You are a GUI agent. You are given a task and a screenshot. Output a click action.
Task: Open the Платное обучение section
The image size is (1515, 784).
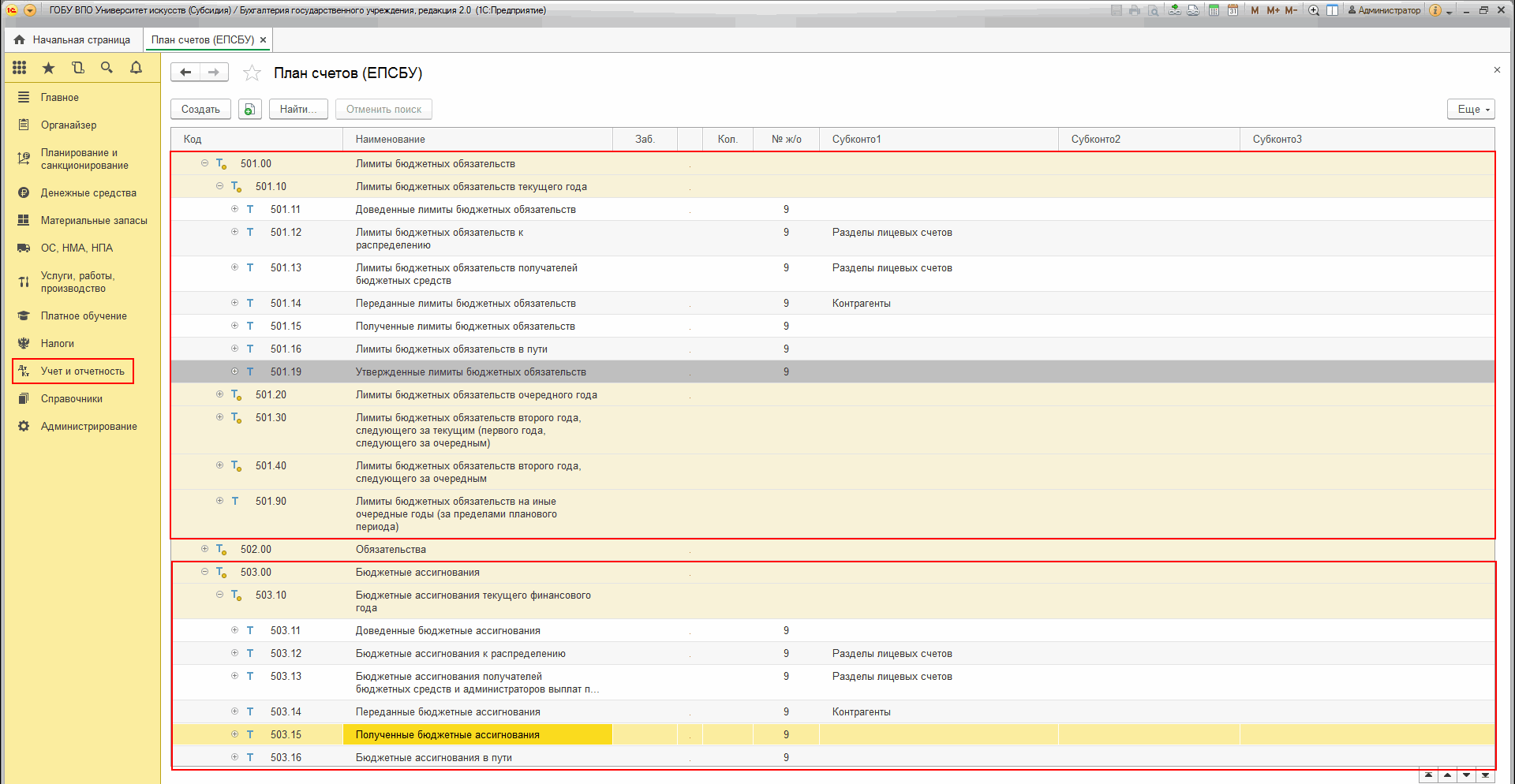84,315
